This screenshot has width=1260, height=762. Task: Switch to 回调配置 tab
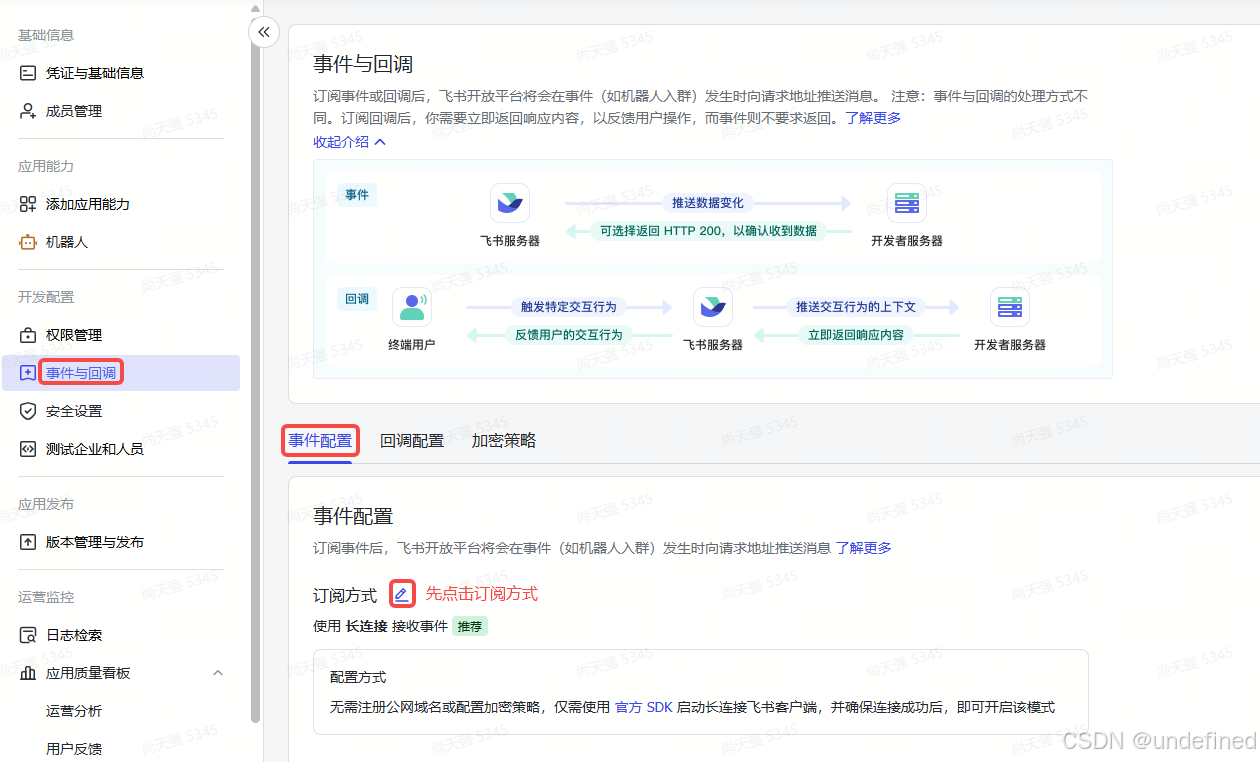(412, 441)
